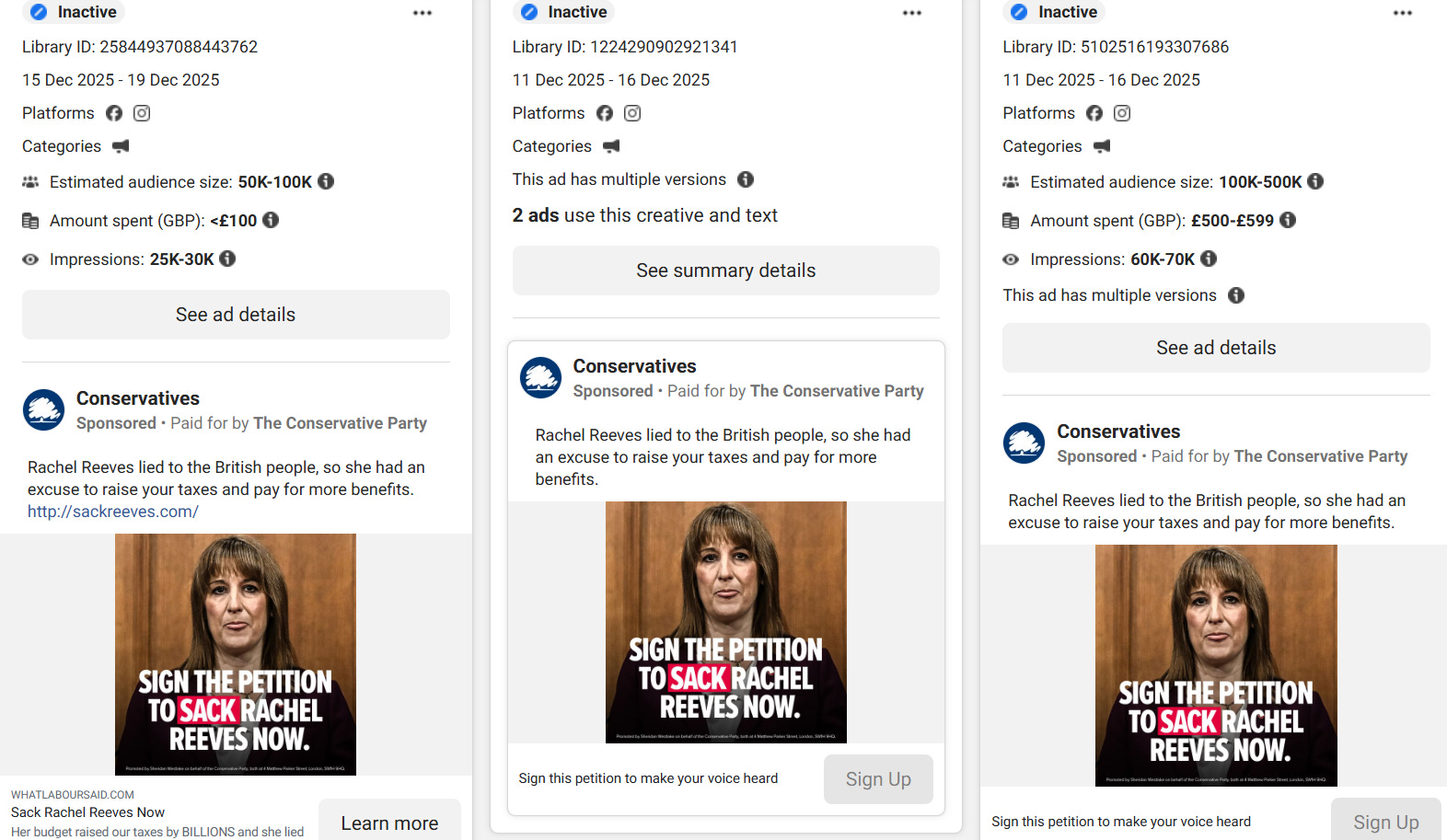Click Sign Up button in ad 1224290902921341 preview
Image resolution: width=1447 pixels, height=840 pixels.
point(878,779)
